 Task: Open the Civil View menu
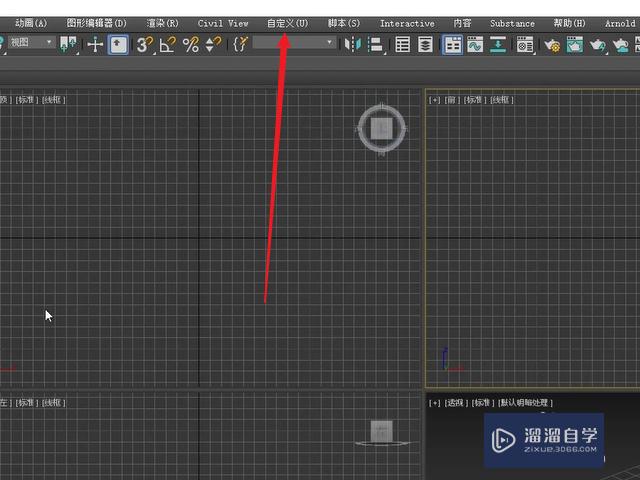(223, 23)
